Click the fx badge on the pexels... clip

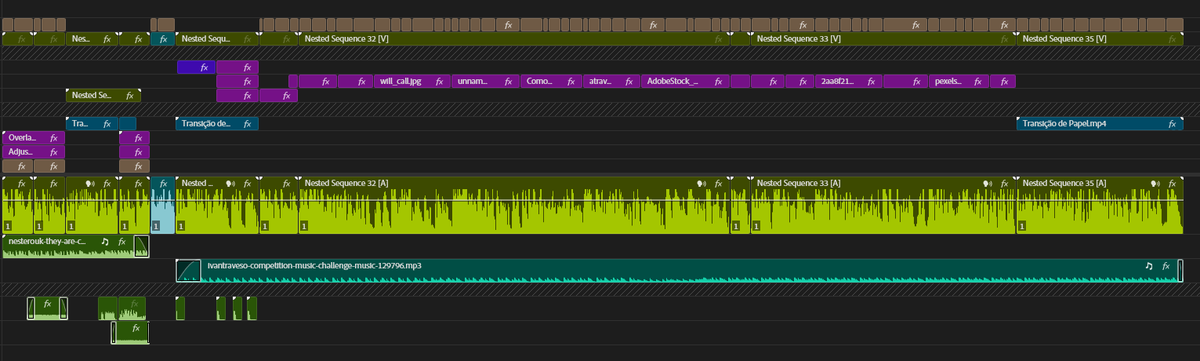978,81
